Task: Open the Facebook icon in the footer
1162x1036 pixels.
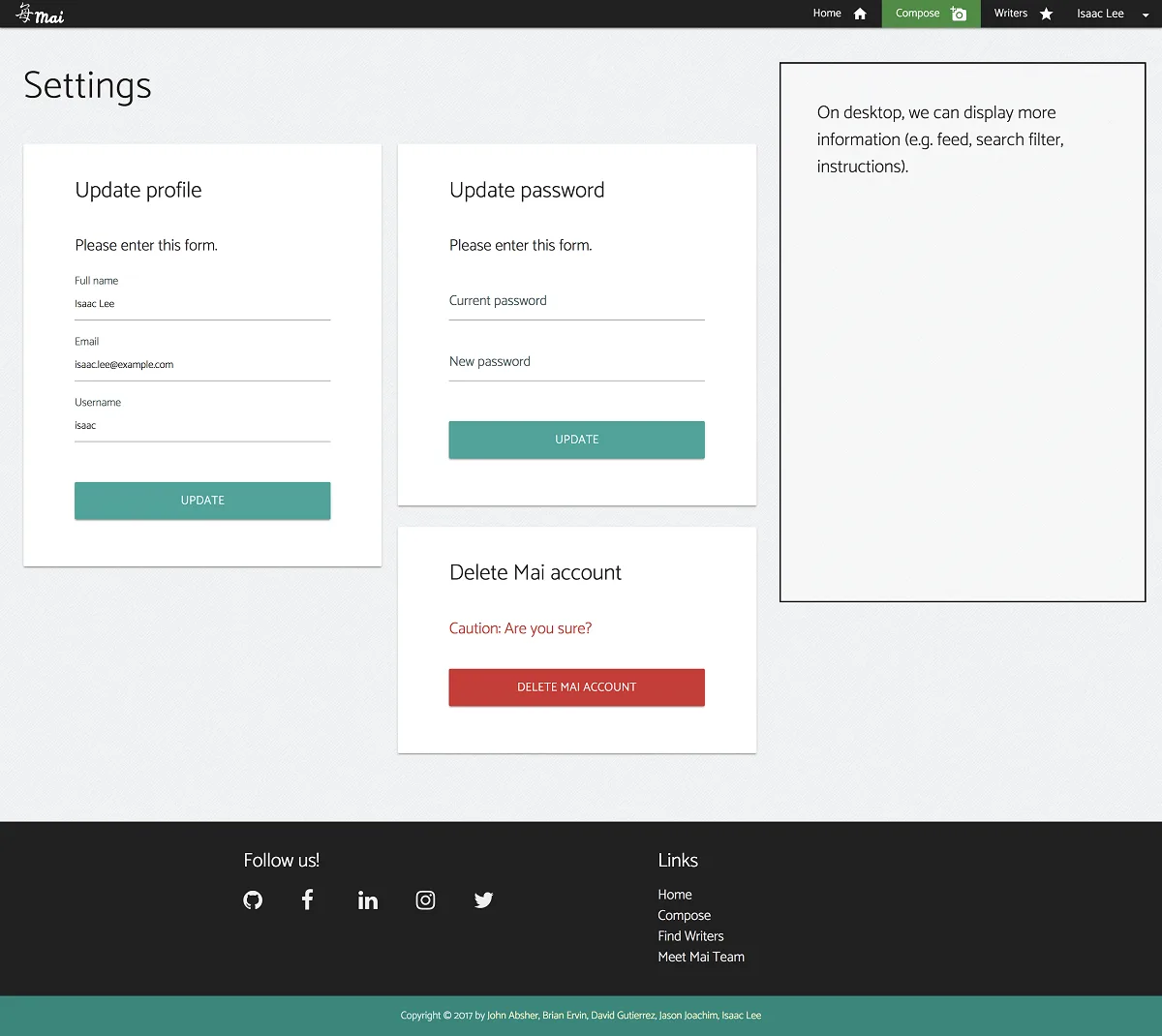Action: tap(307, 899)
